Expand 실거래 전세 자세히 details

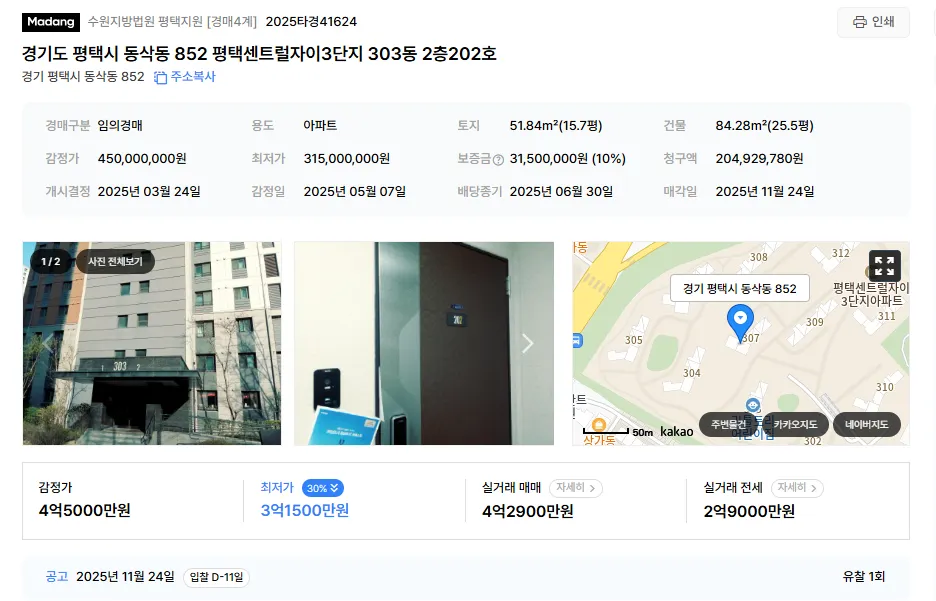[x=797, y=488]
